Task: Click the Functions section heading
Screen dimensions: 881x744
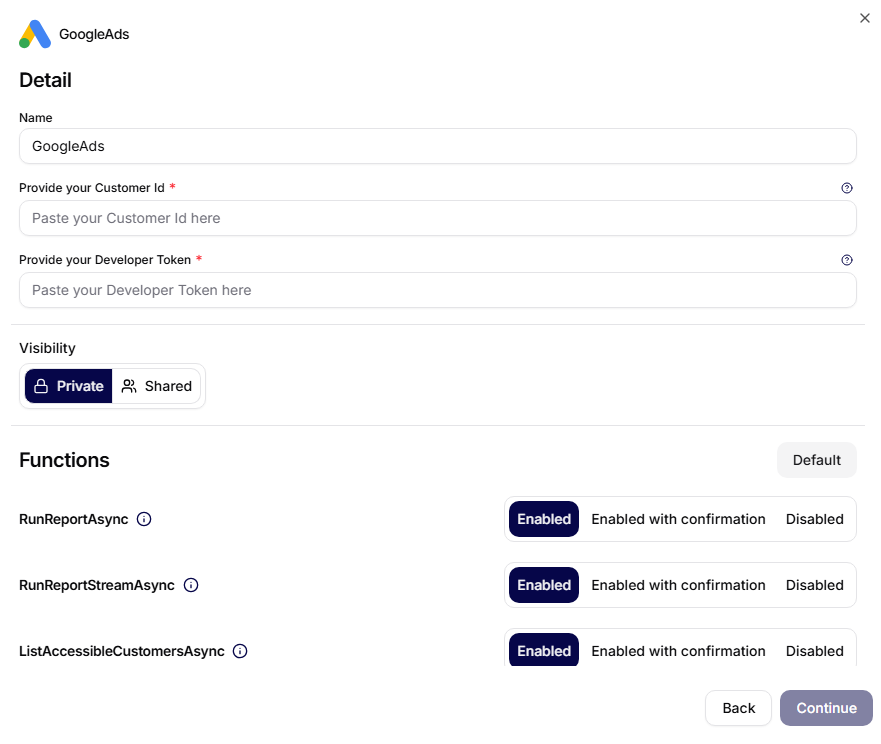Action: coord(64,460)
